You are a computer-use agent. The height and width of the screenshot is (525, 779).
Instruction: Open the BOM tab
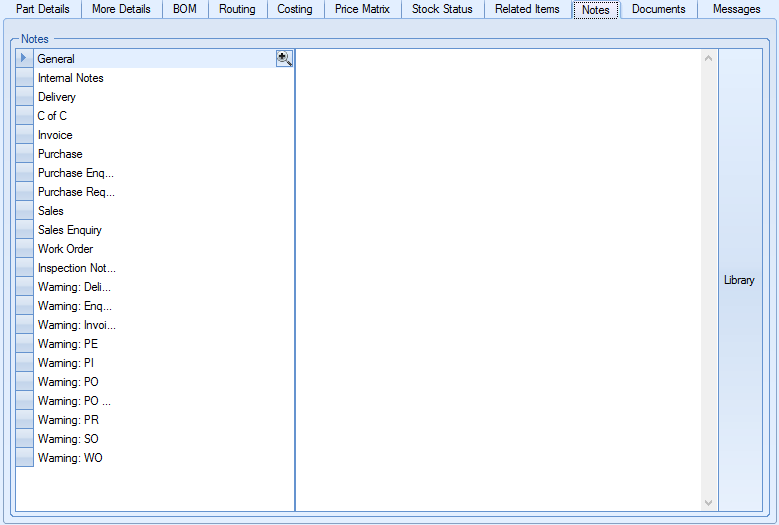(x=185, y=9)
